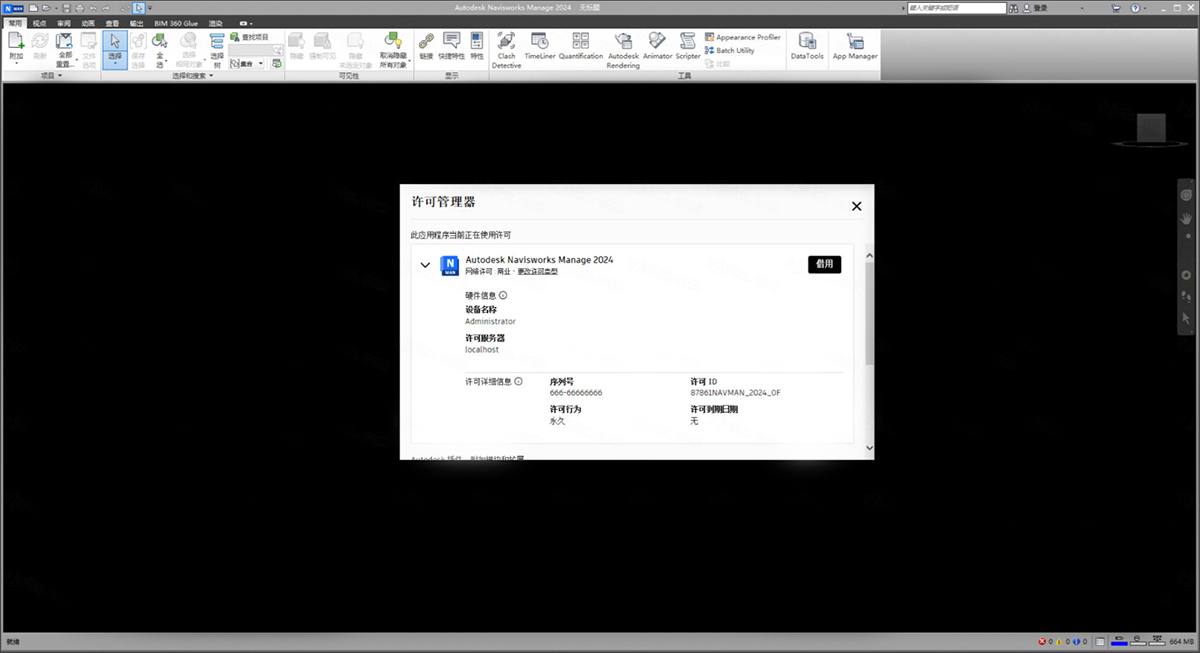Click the Save icon in quick access toolbar
This screenshot has height=653, width=1200.
point(66,8)
